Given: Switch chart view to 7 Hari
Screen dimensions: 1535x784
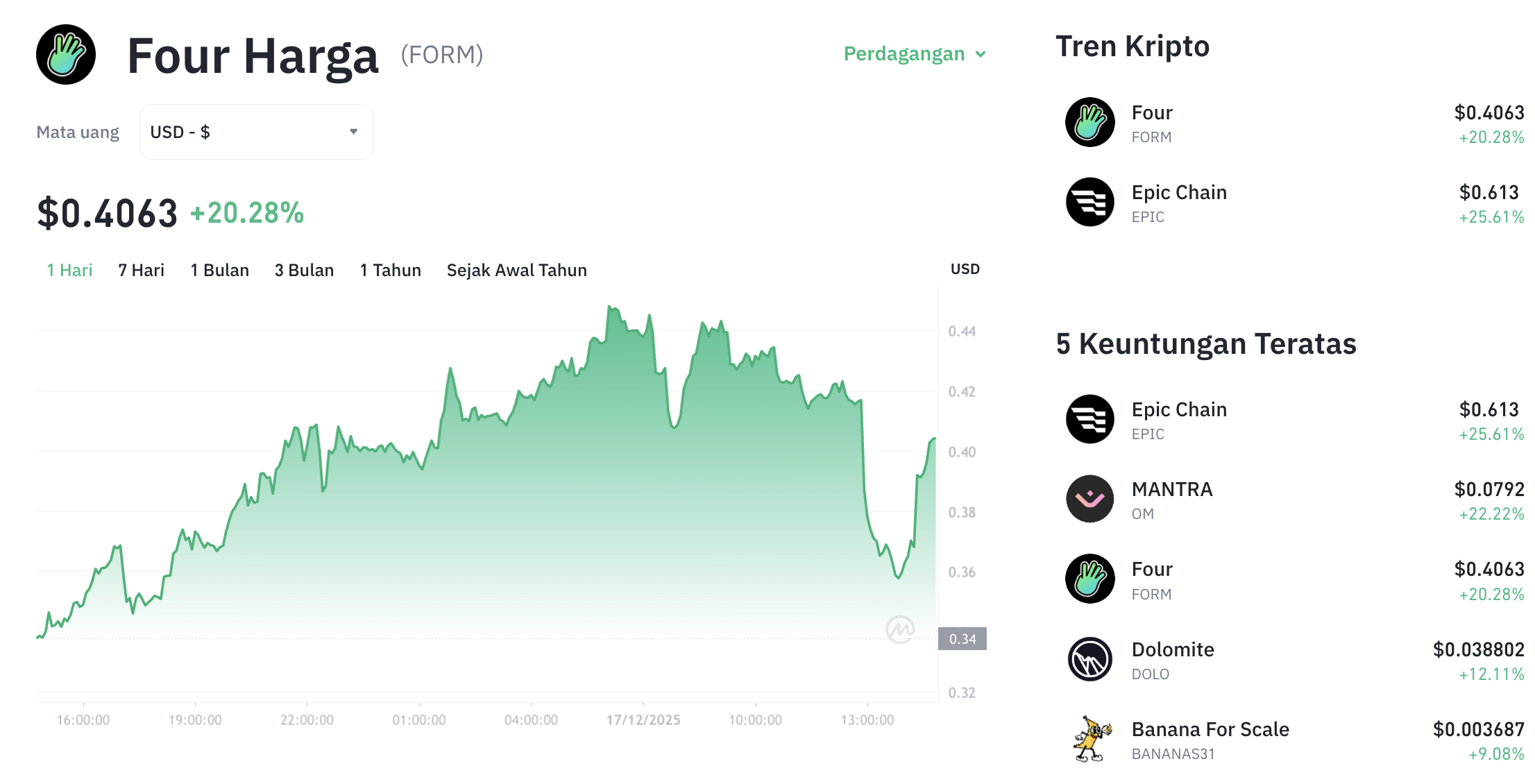Looking at the screenshot, I should 141,271.
